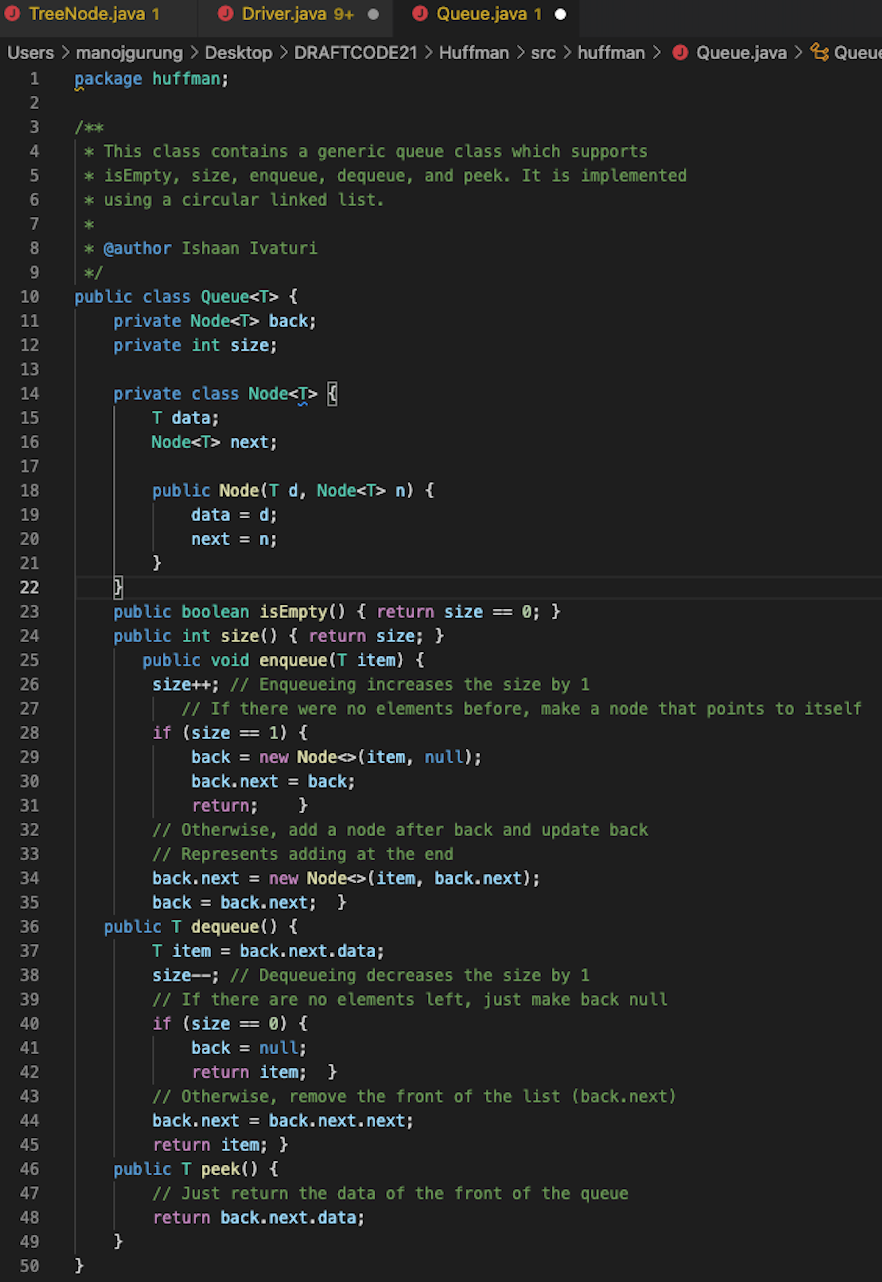Viewport: 882px width, 1282px height.
Task: Click the error badge '1' on TreeNode.java tab
Action: pos(155,15)
